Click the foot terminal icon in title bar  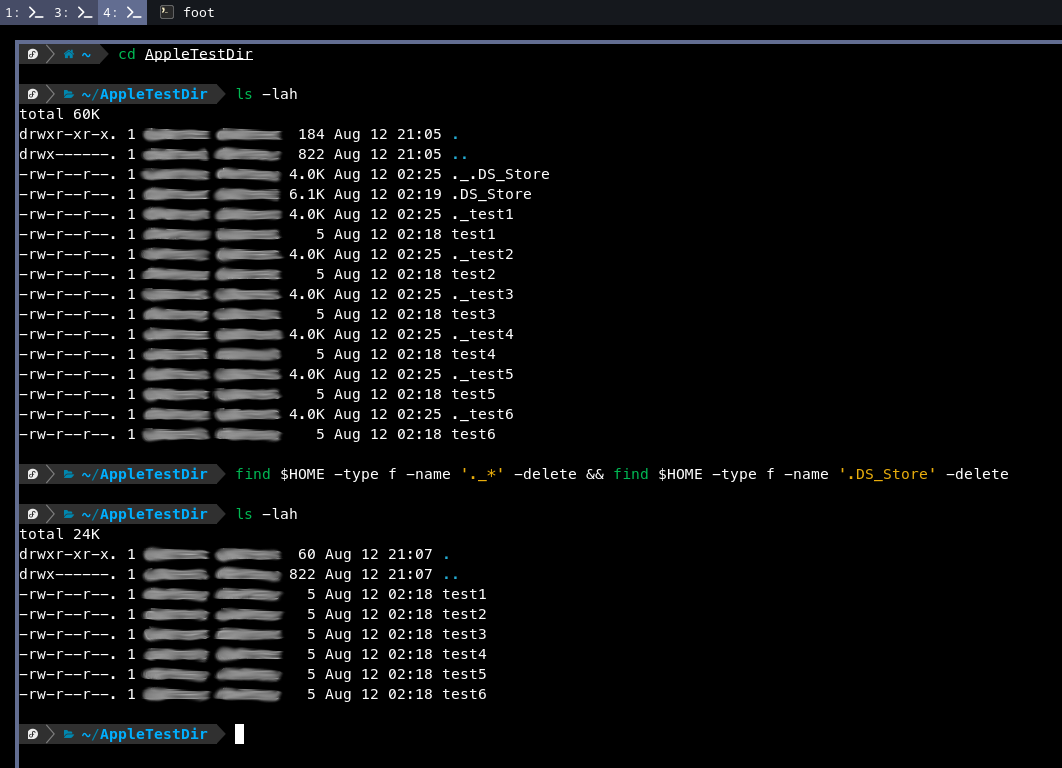[x=167, y=12]
